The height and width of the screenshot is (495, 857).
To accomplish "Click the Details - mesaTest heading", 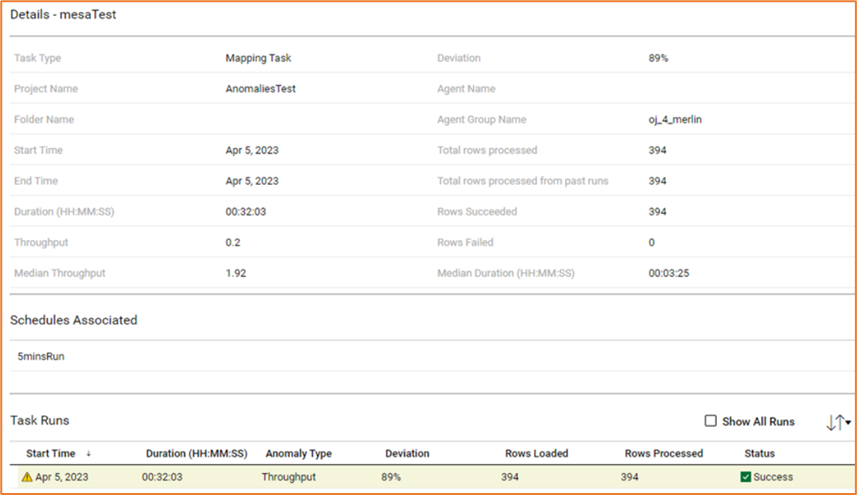I will (63, 15).
